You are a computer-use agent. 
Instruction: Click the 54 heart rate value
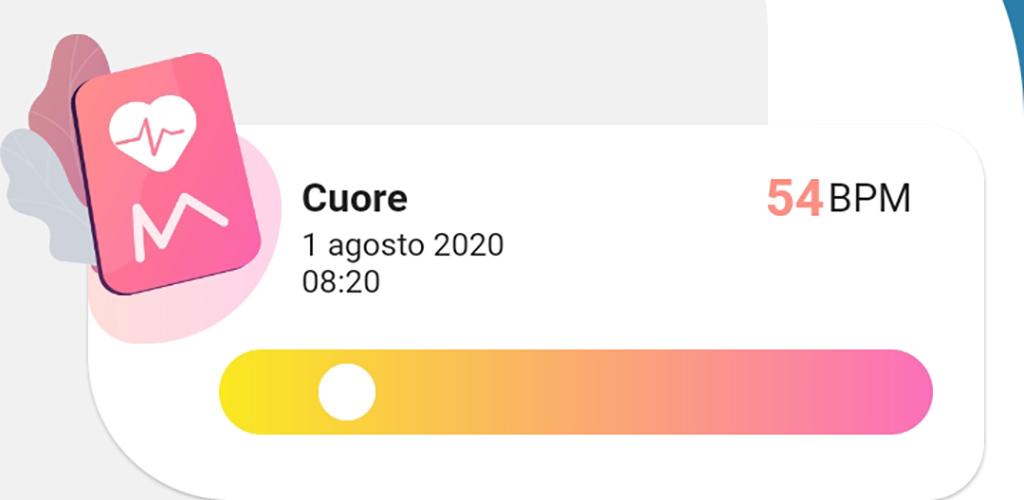[x=794, y=198]
